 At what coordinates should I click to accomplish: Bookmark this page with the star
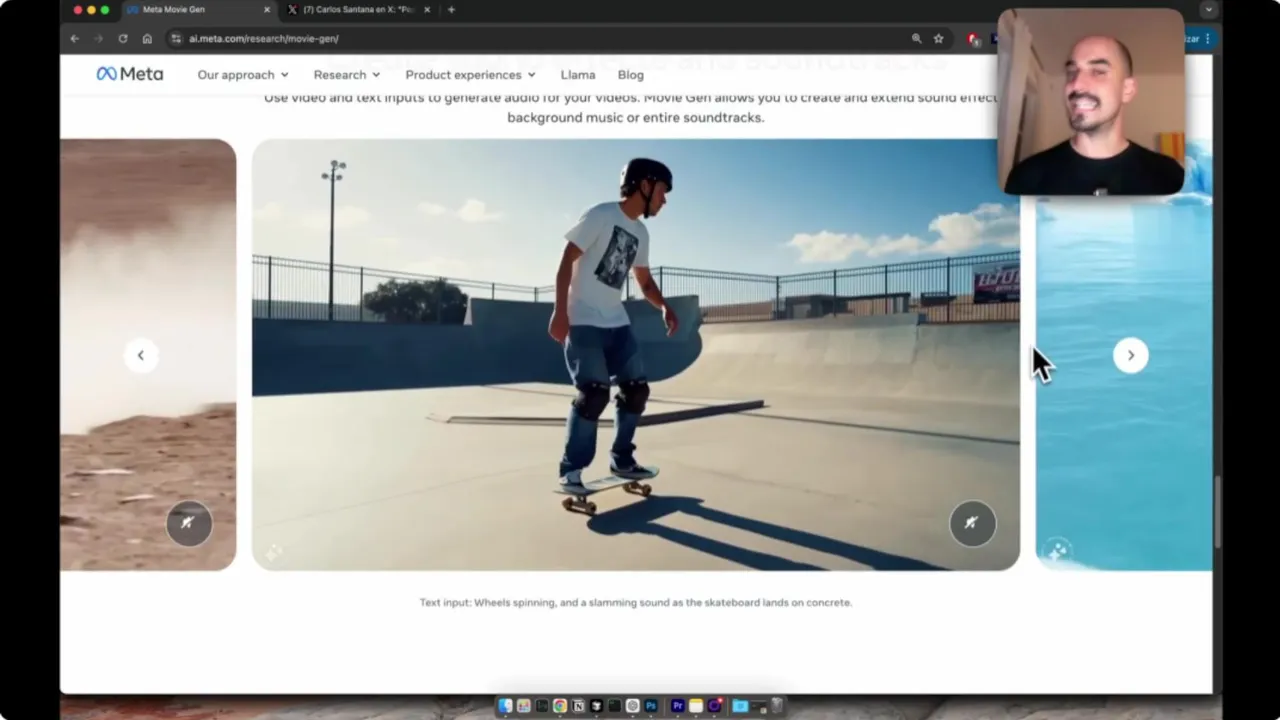point(938,38)
